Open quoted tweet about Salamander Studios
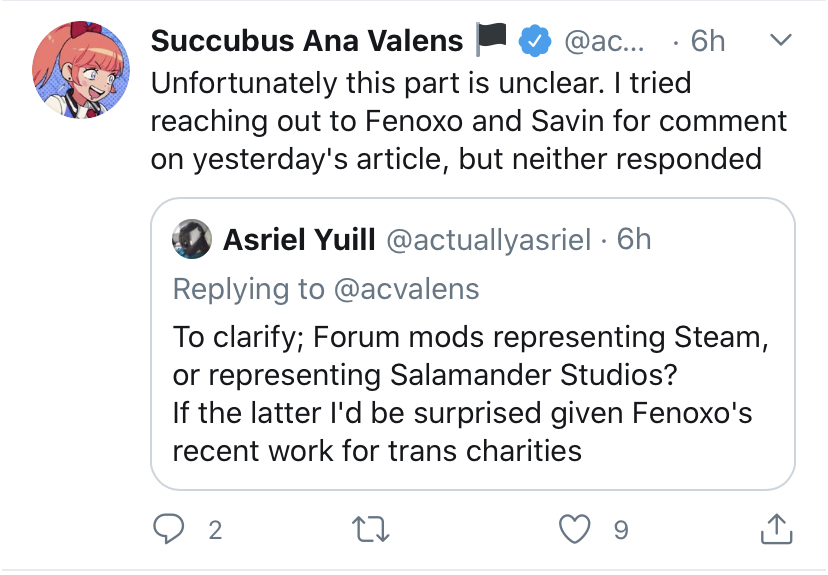Viewport: 828px width, 575px height. pos(471,393)
